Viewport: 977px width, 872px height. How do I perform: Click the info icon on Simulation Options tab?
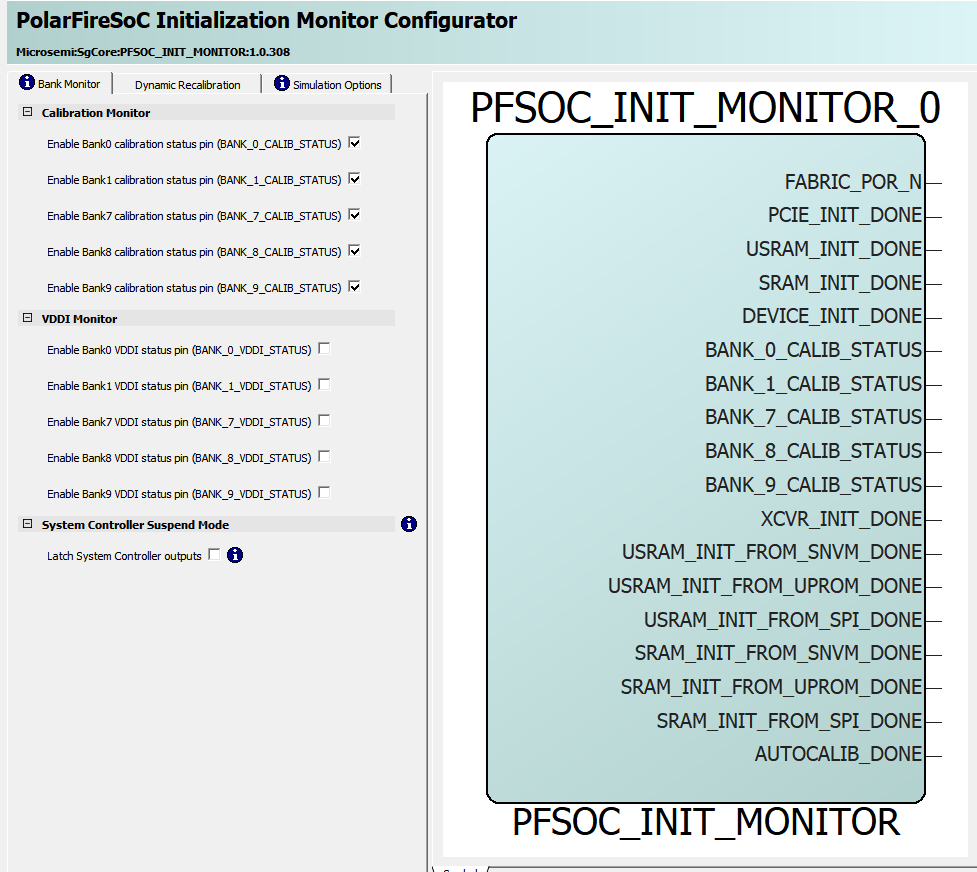click(282, 84)
